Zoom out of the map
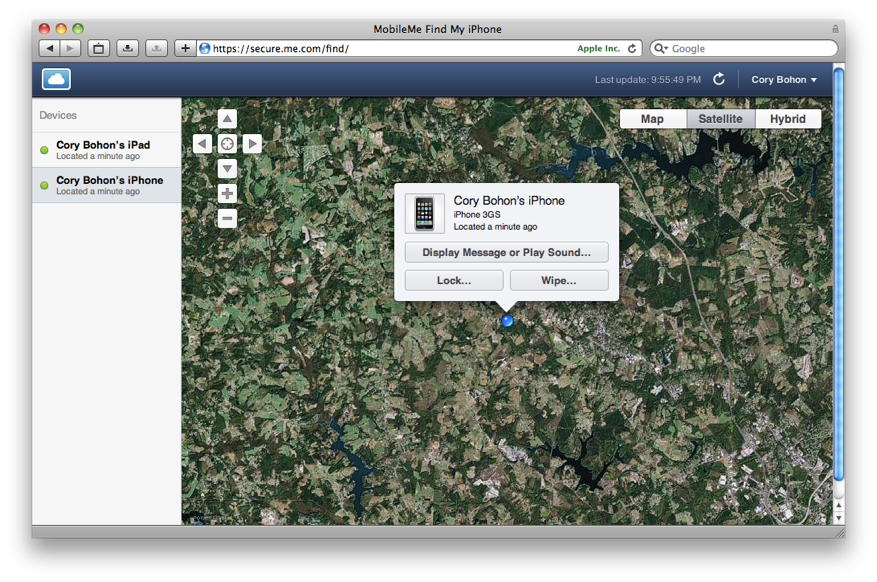Screen dimensions: 877x582 227,218
